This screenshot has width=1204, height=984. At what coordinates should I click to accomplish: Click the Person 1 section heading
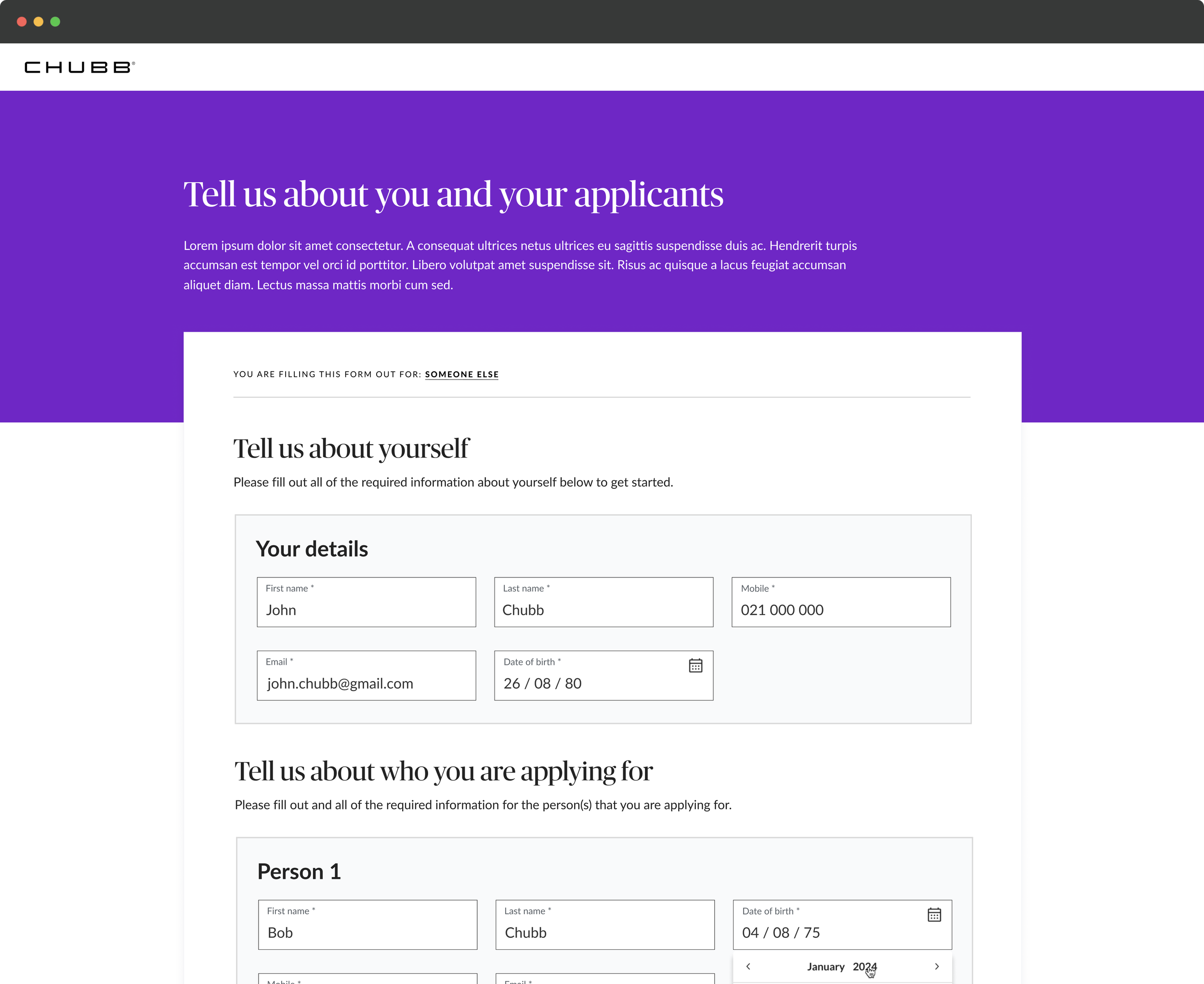299,872
